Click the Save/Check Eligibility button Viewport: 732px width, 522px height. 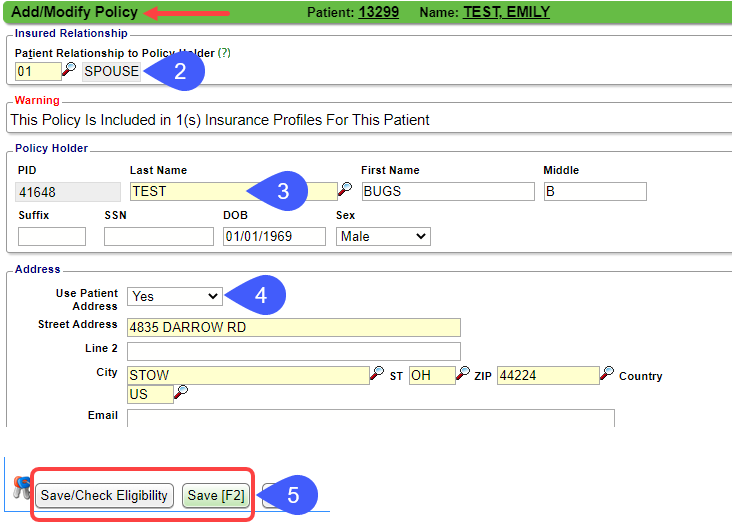click(105, 496)
